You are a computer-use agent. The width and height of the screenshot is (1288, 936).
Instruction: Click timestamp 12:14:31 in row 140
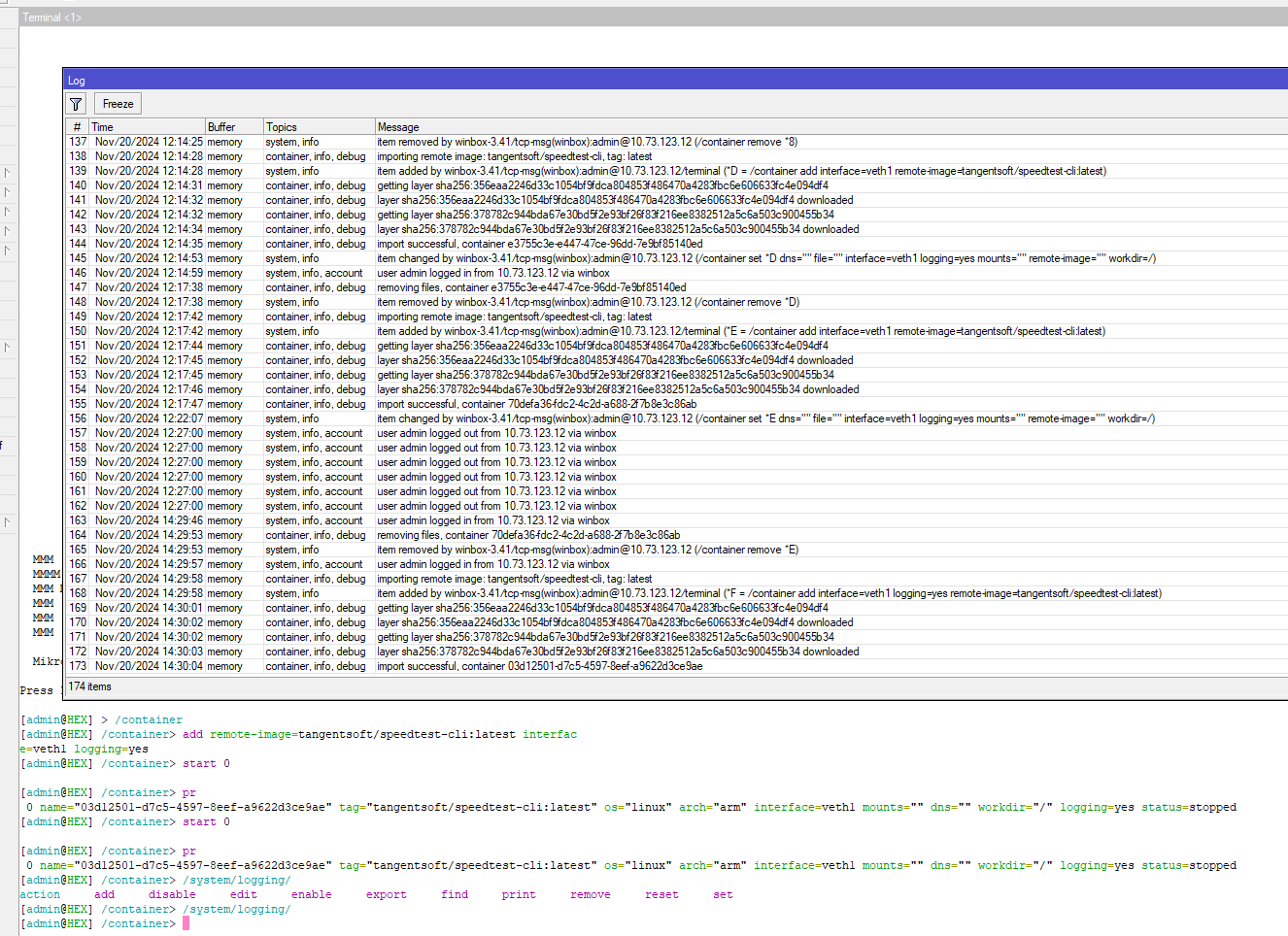tap(149, 185)
